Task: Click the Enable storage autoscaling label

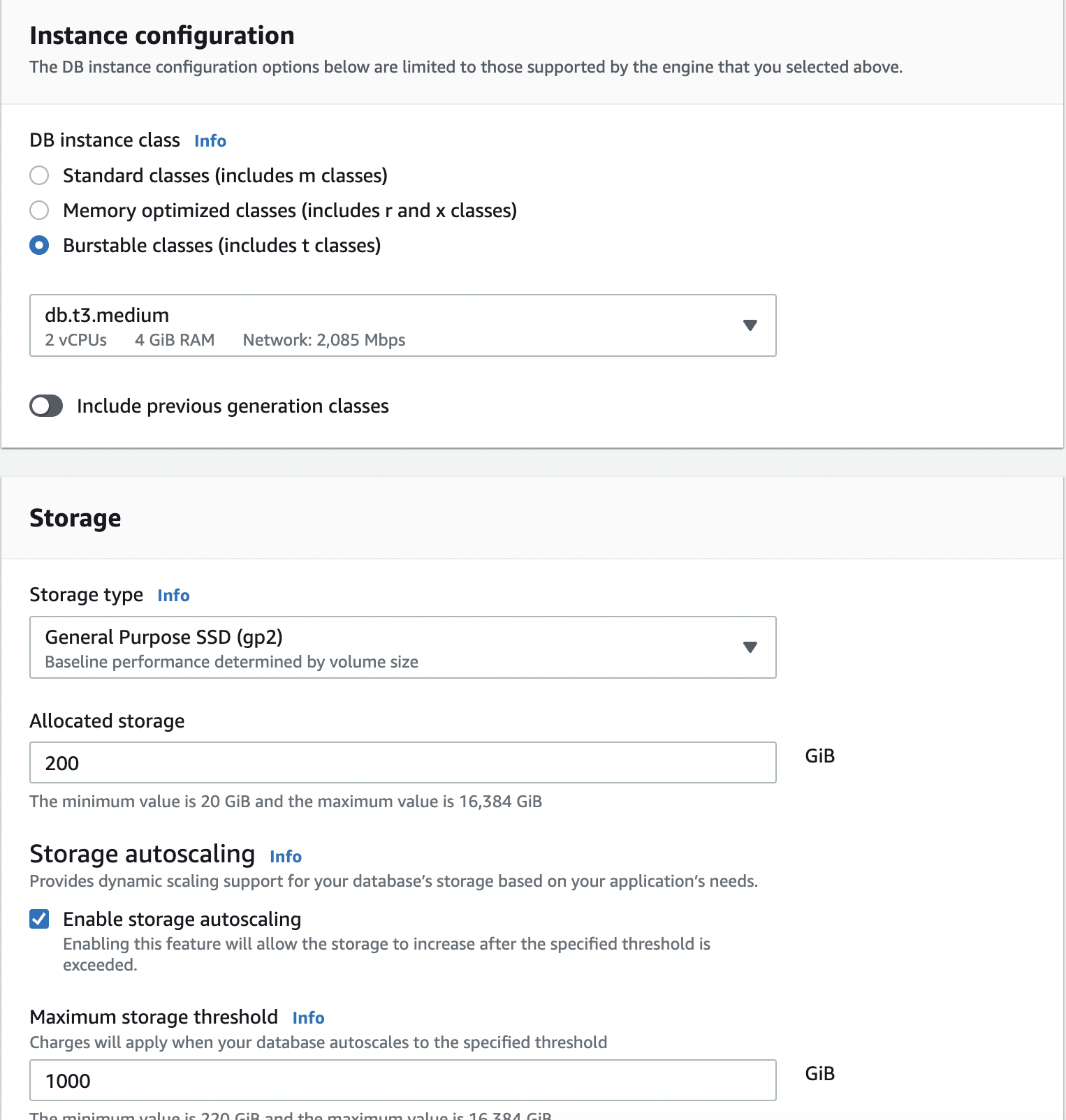Action: point(182,919)
